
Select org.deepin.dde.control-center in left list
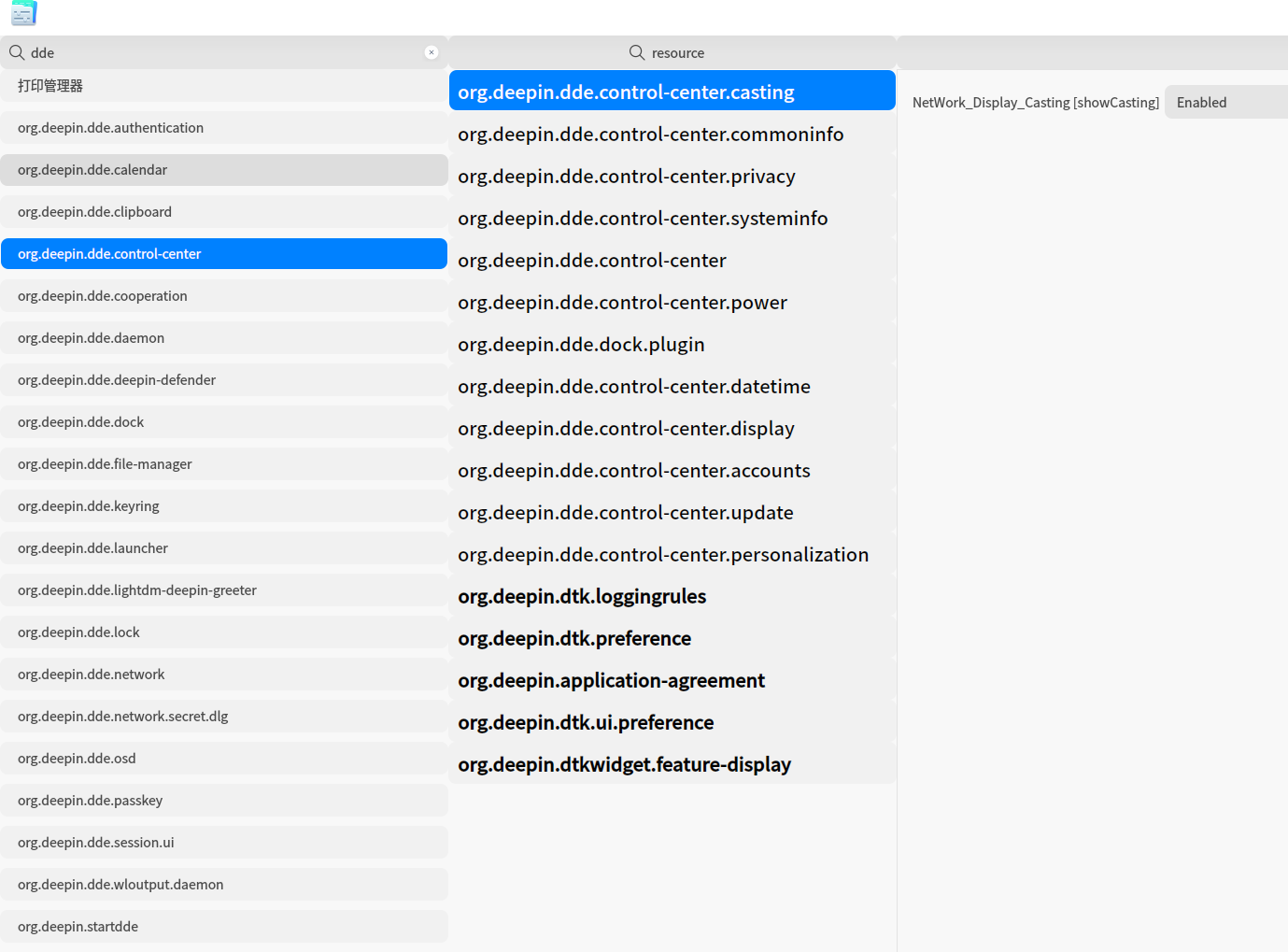click(x=224, y=254)
